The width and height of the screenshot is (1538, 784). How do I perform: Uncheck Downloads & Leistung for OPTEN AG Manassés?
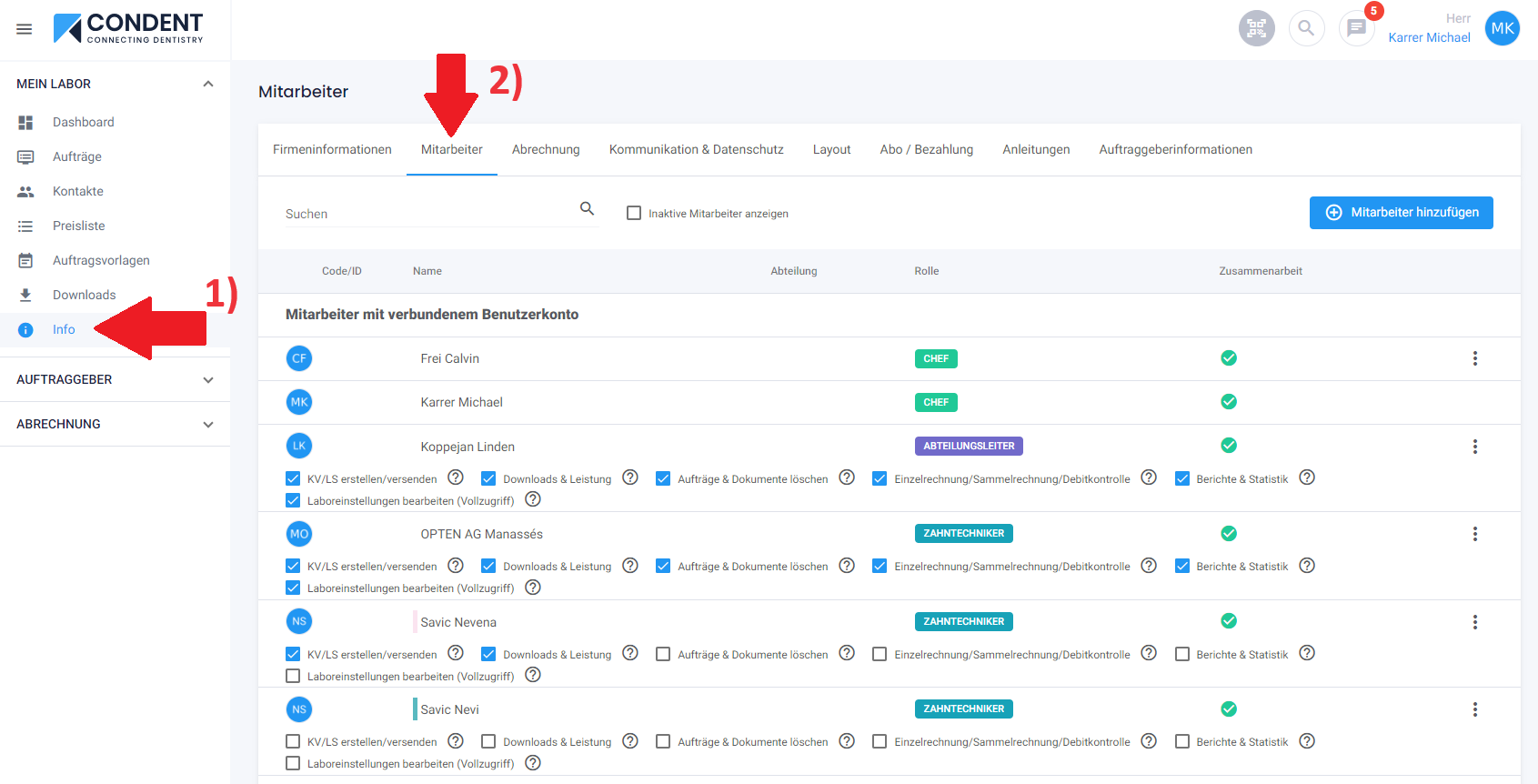(488, 566)
